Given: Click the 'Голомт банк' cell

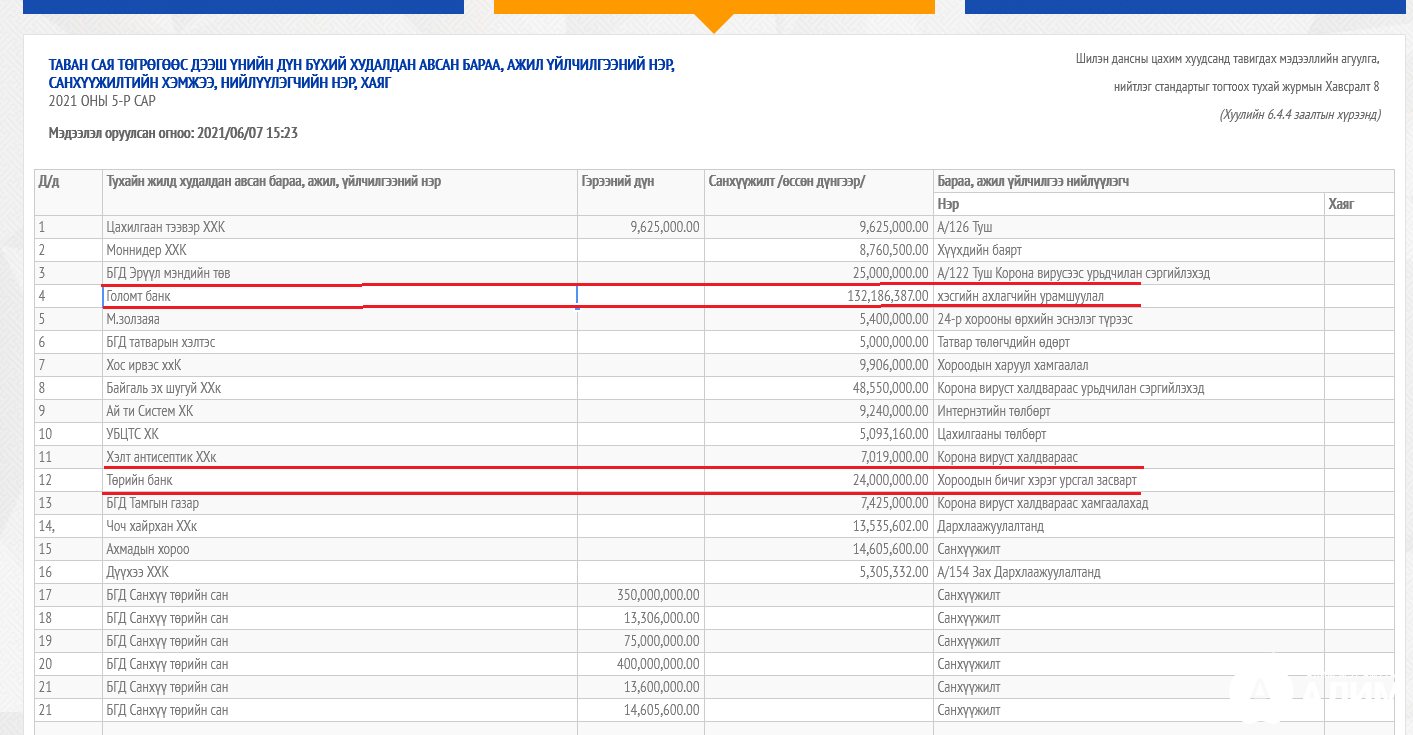Looking at the screenshot, I should tap(340, 296).
